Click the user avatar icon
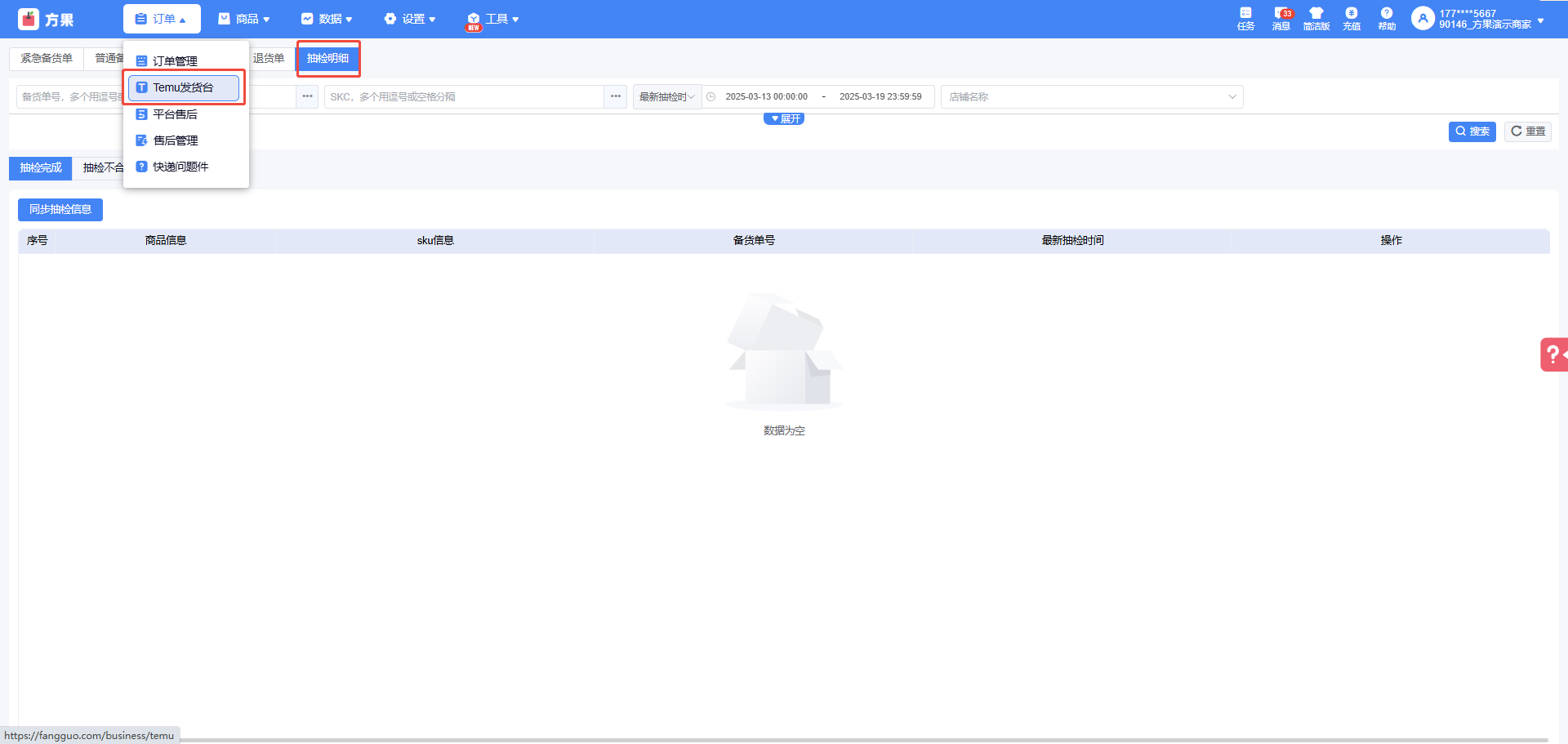 click(x=1423, y=19)
